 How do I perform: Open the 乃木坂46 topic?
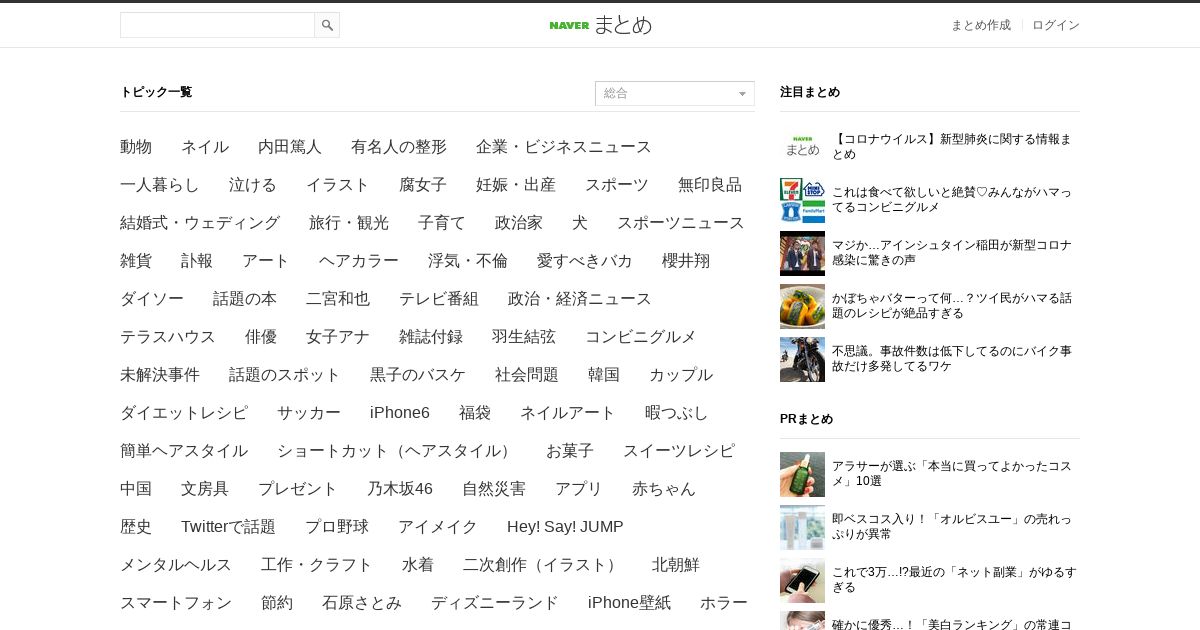point(400,489)
